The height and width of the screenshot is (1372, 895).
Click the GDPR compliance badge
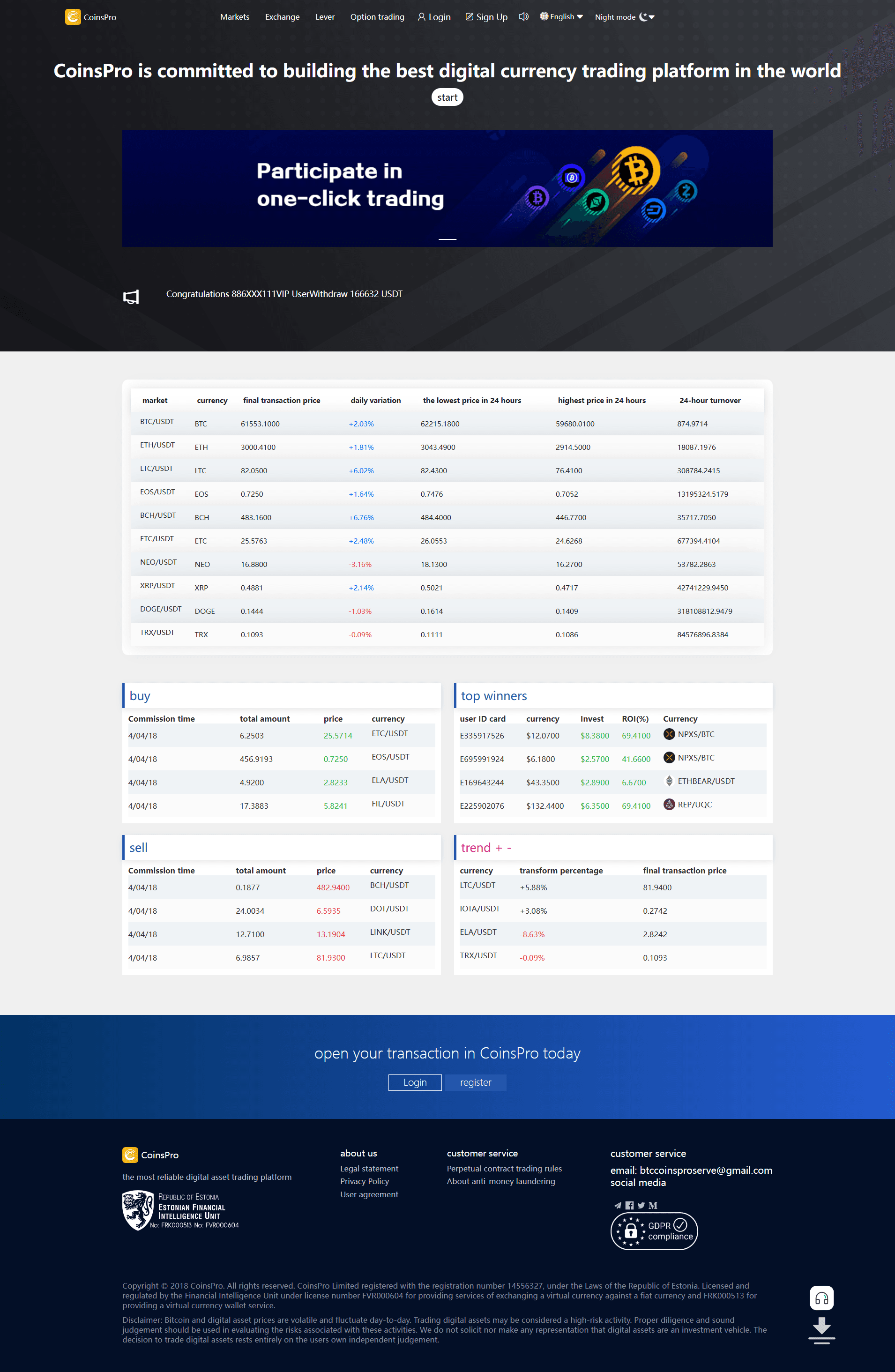(654, 1231)
